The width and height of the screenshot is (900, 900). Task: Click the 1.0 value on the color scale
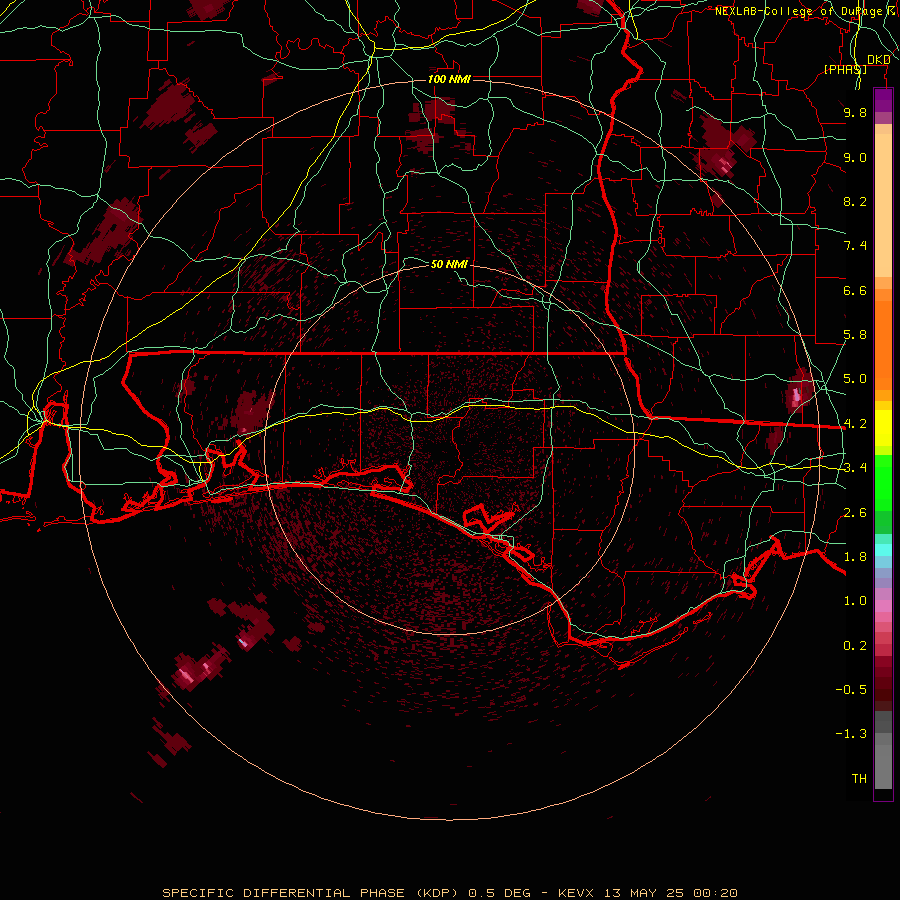[855, 601]
